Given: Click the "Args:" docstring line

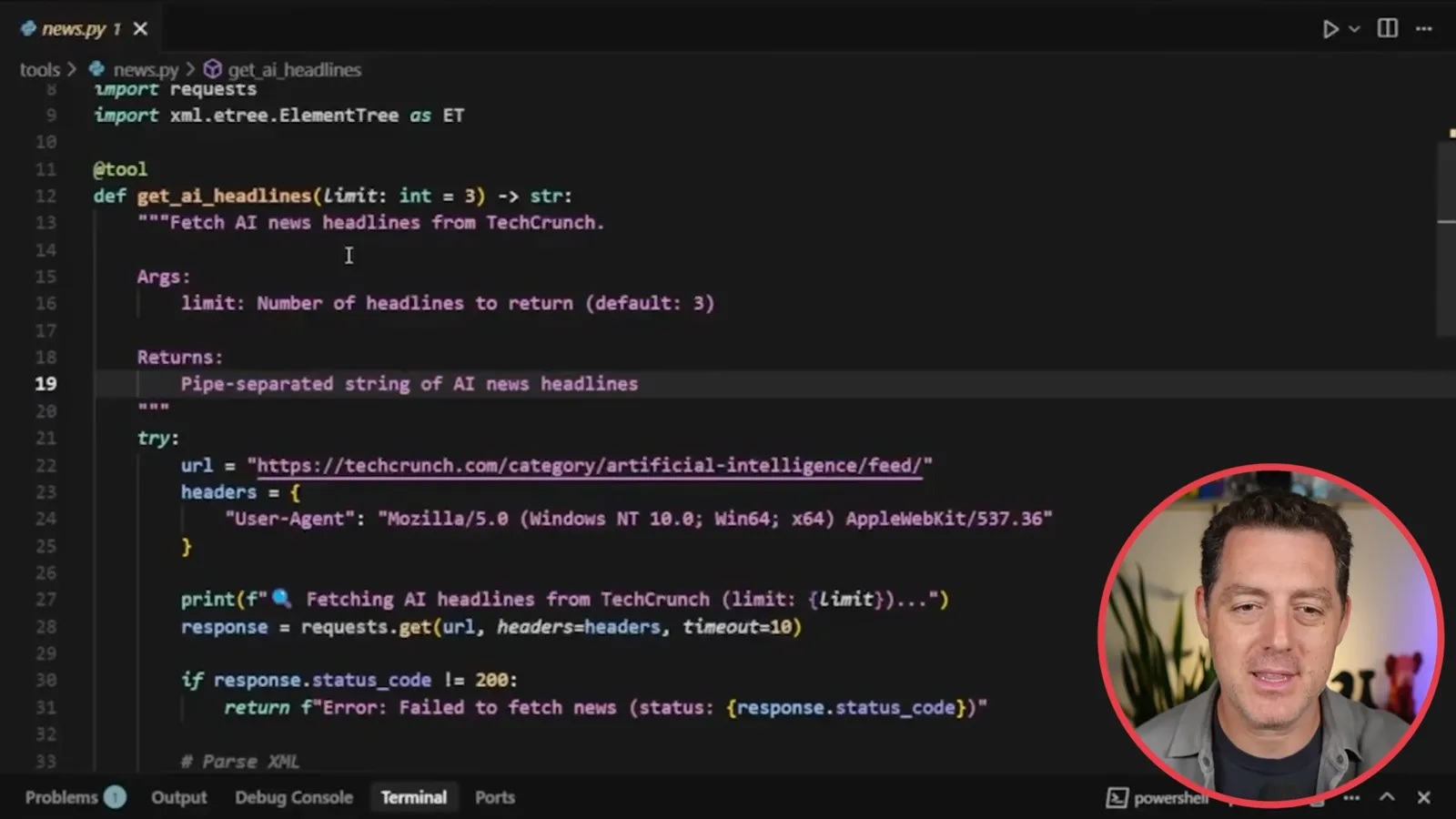Looking at the screenshot, I should point(164,277).
